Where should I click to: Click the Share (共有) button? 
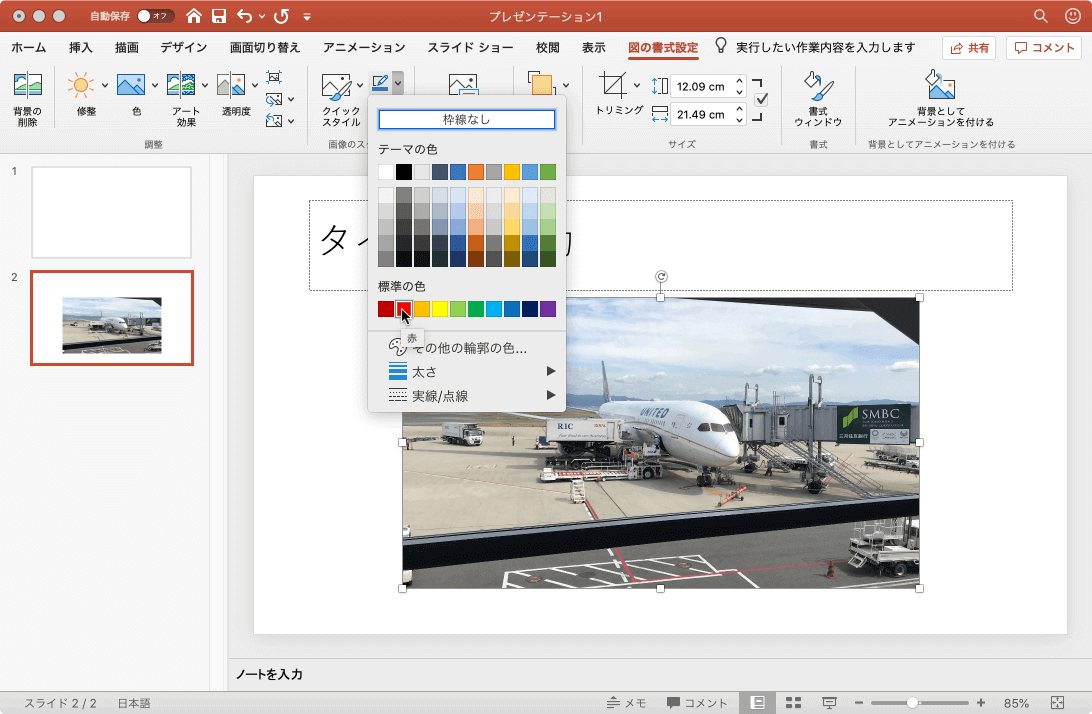coord(969,48)
